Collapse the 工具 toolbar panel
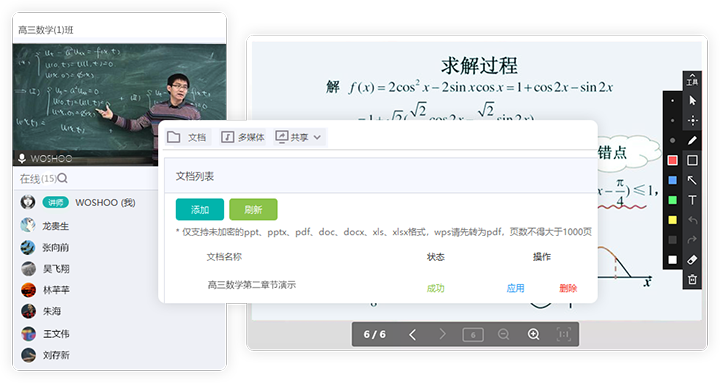 click(692, 79)
